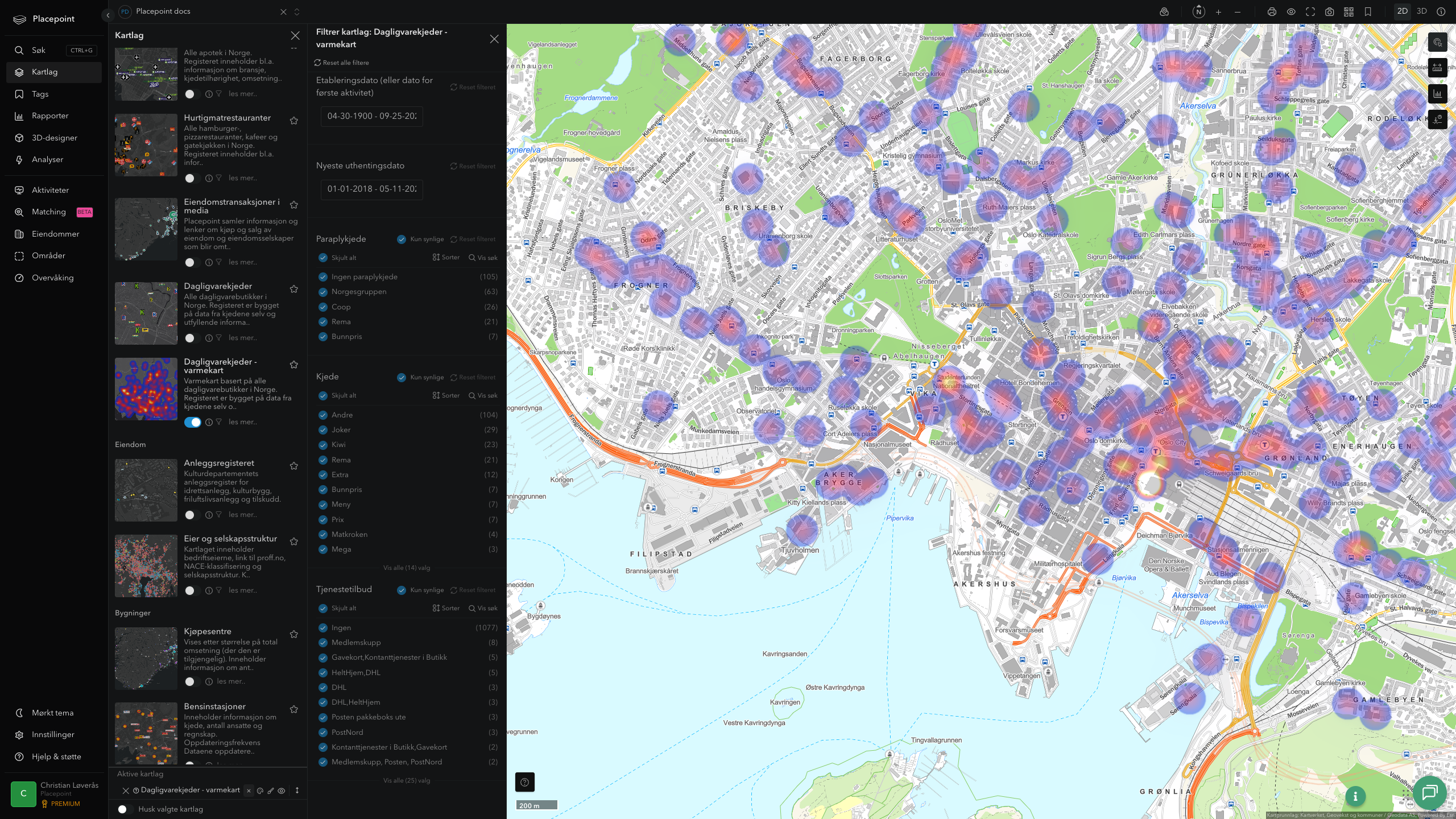
Task: Collapse the left sidebar with the chevron
Action: coord(107,15)
